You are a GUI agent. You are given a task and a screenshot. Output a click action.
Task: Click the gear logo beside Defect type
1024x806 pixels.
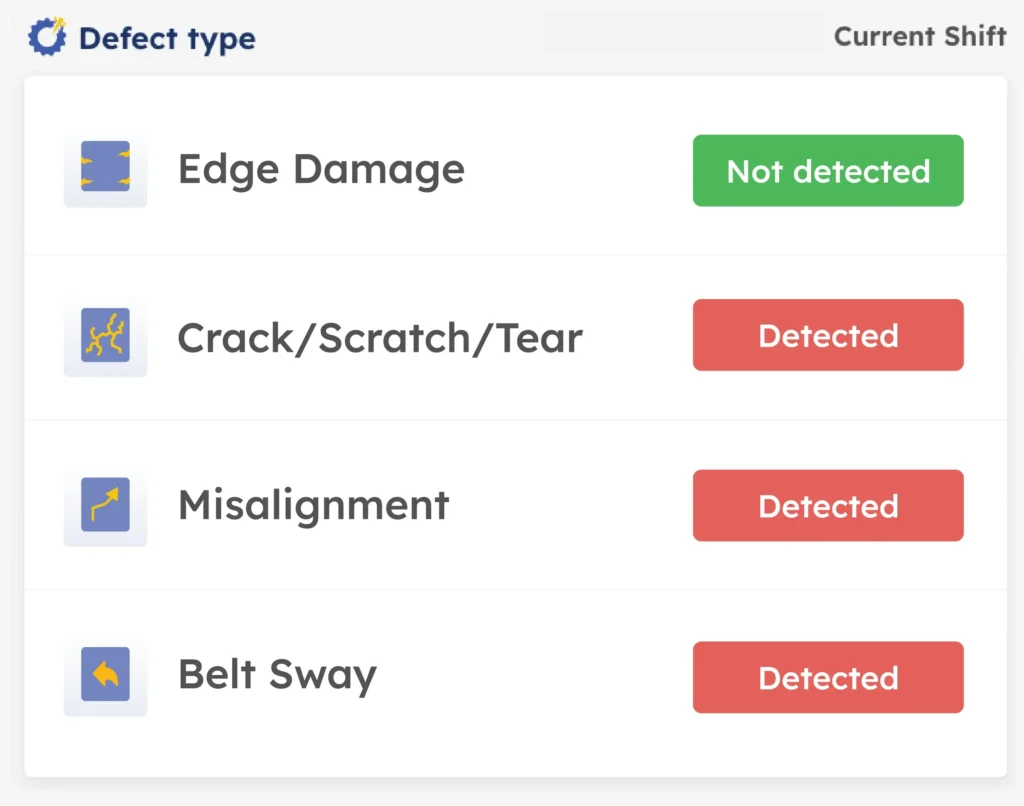[46, 37]
